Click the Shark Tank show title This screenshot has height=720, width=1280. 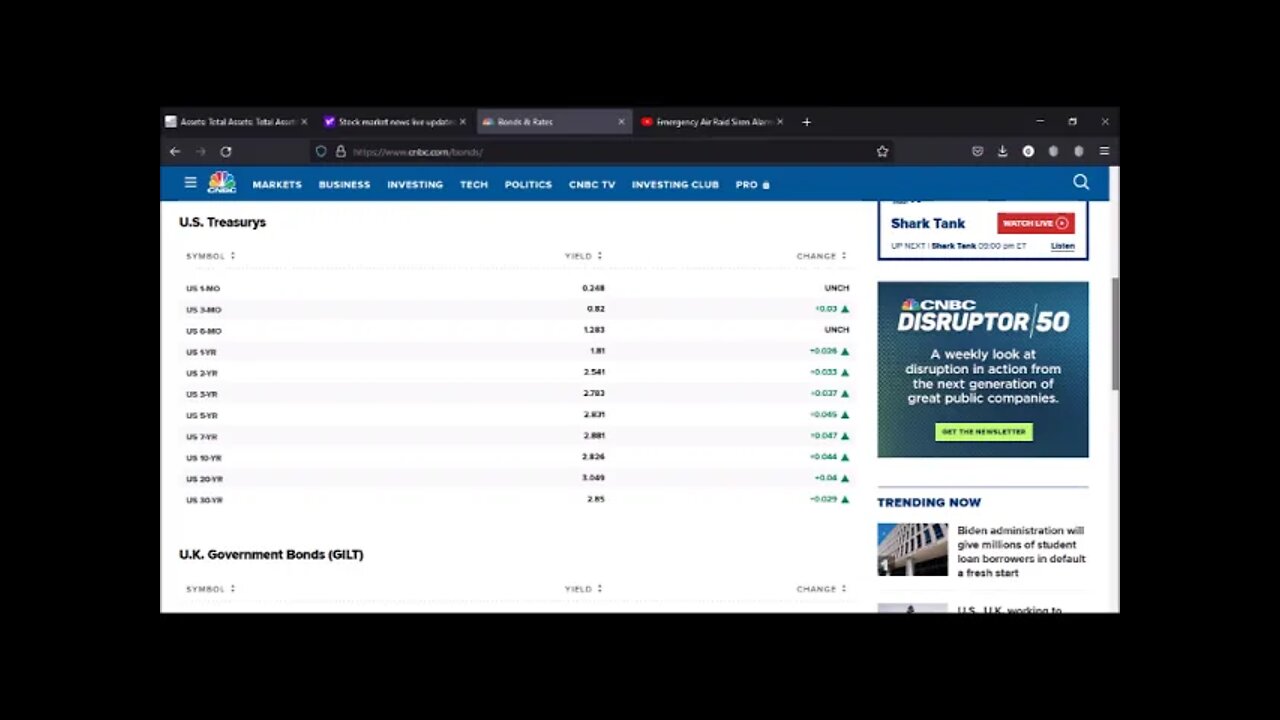tap(928, 224)
